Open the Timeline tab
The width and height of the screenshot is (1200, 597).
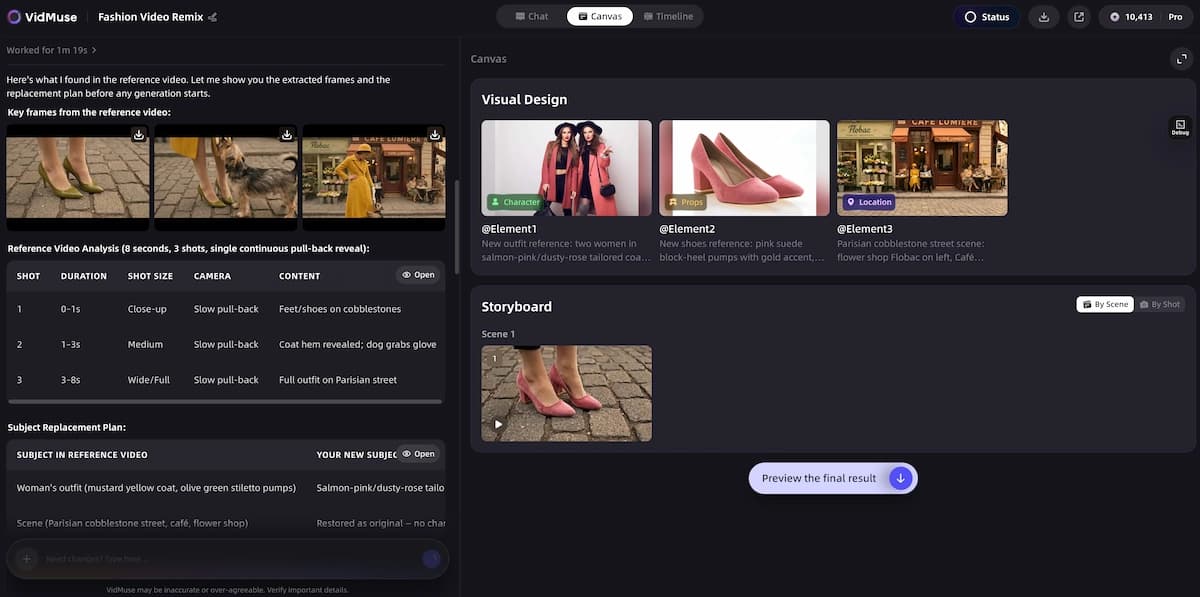coord(667,16)
